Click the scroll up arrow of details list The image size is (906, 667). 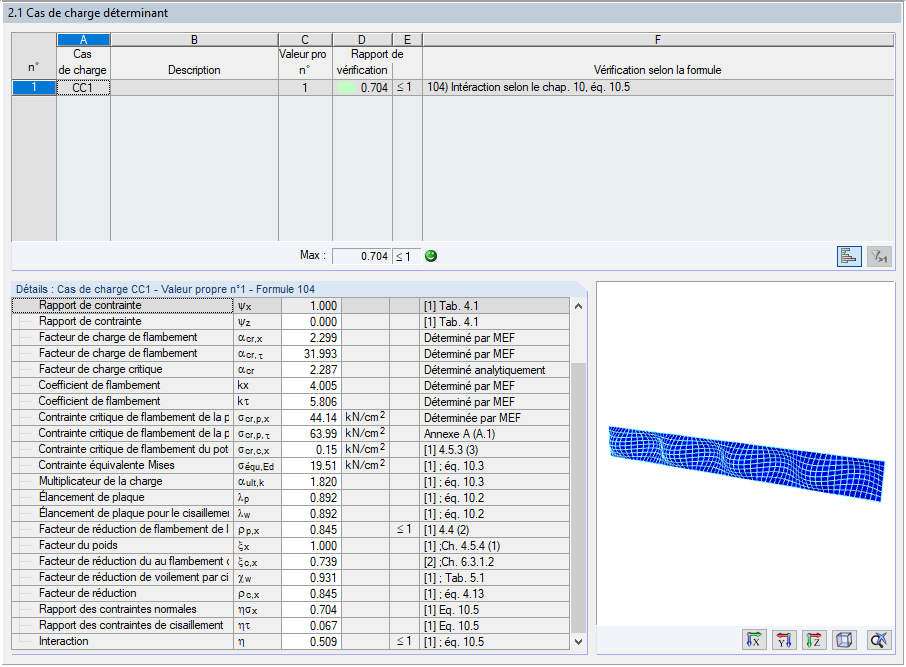578,306
